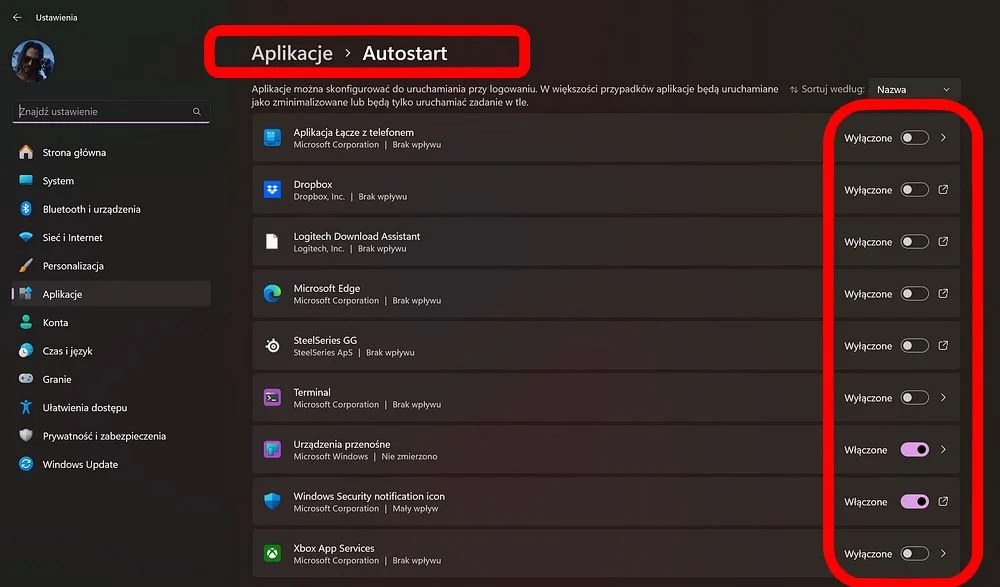The height and width of the screenshot is (587, 1000).
Task: Click the Windows Security shield icon
Action: tap(272, 501)
